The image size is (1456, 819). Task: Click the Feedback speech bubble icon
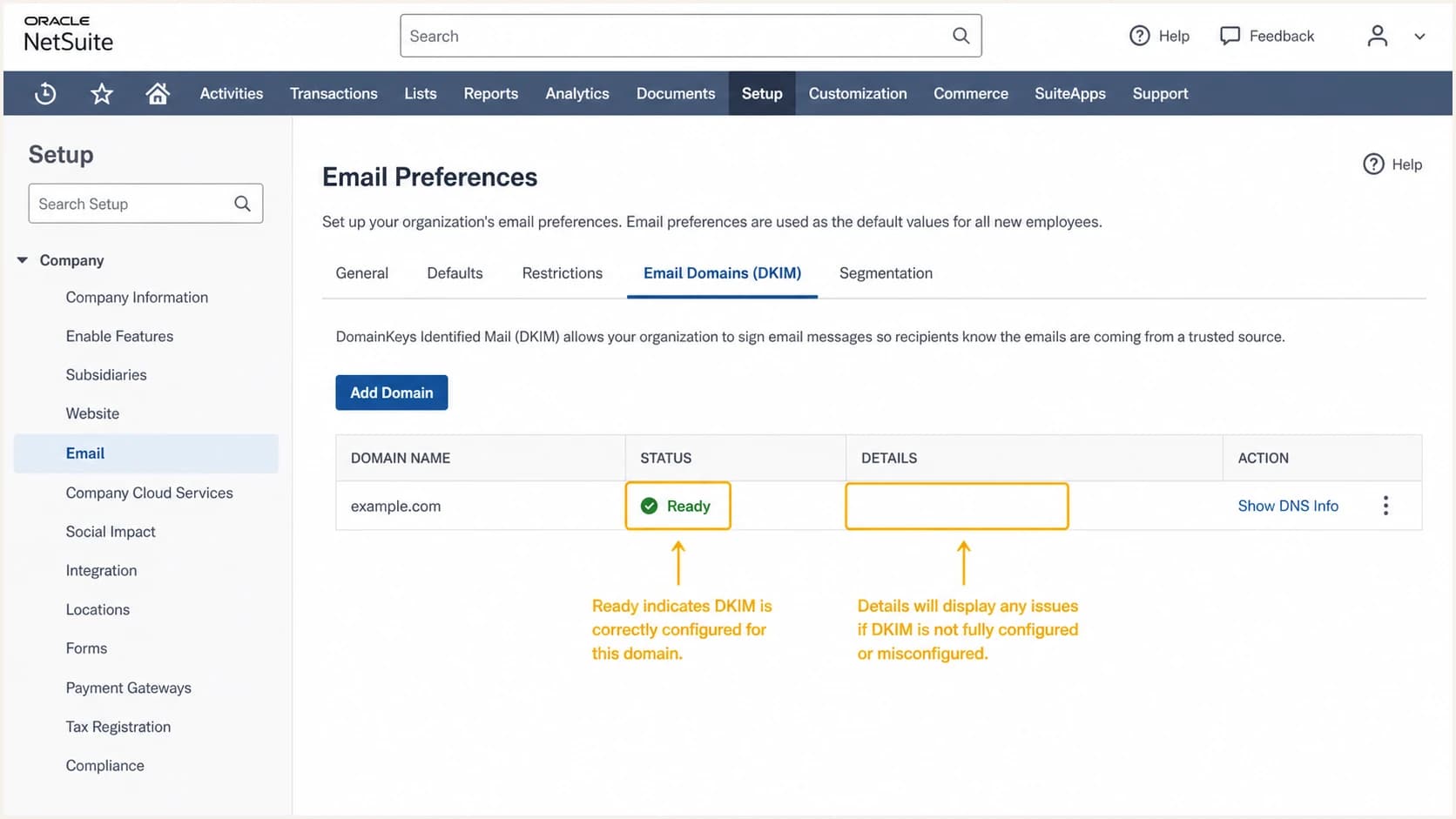click(x=1230, y=36)
